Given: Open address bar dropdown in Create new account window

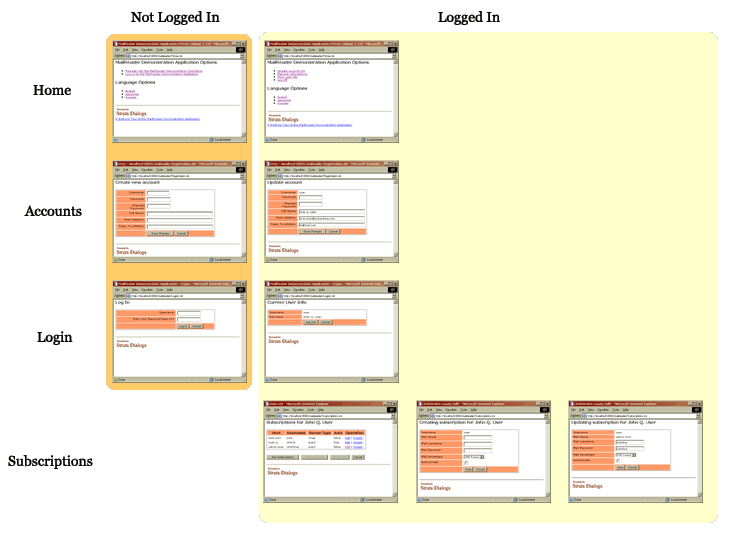Looking at the screenshot, I should (242, 176).
